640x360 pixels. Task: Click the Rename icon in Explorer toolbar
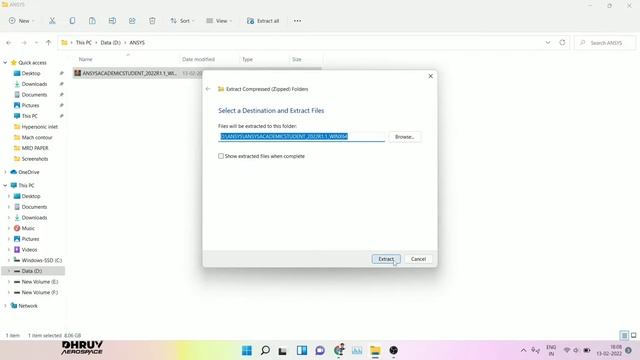[112, 21]
